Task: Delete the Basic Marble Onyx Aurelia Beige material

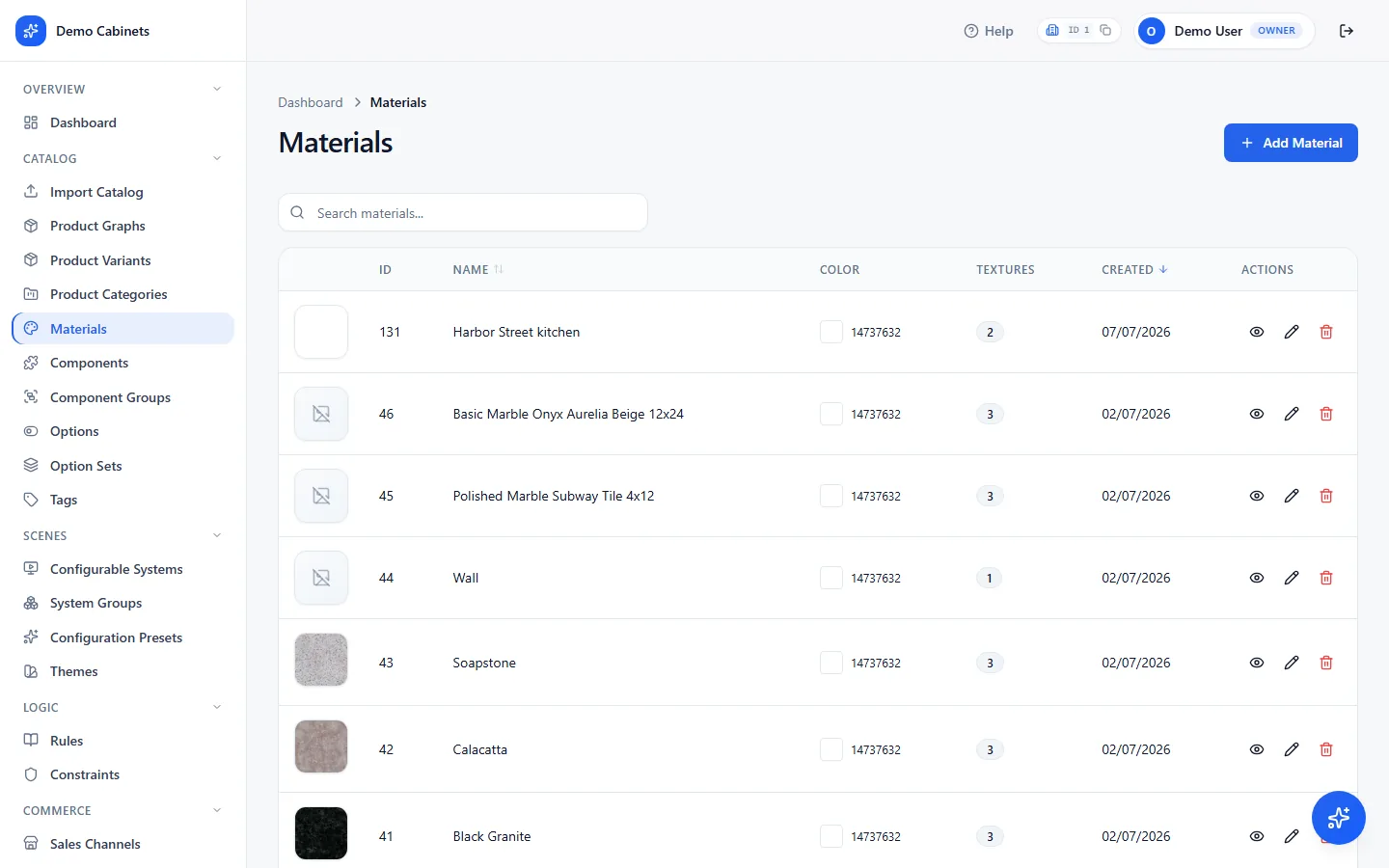Action: tap(1326, 414)
